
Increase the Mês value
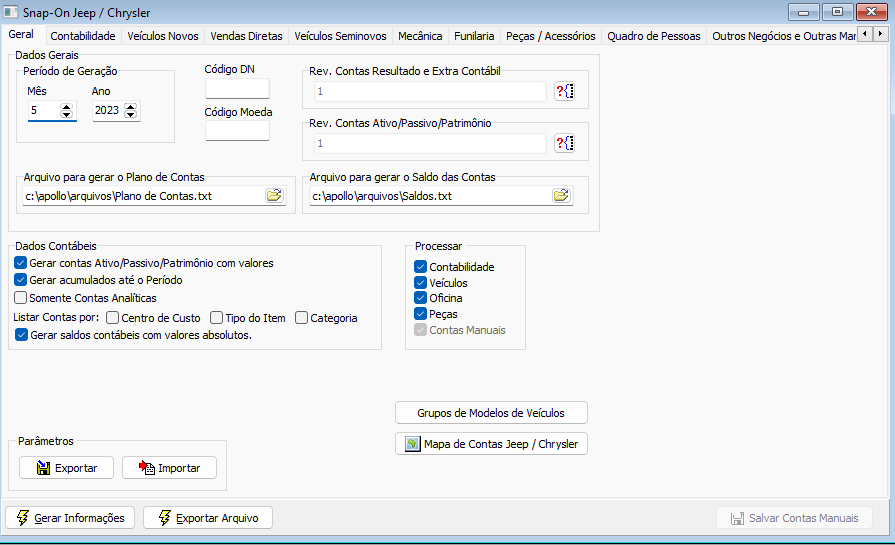click(x=67, y=107)
